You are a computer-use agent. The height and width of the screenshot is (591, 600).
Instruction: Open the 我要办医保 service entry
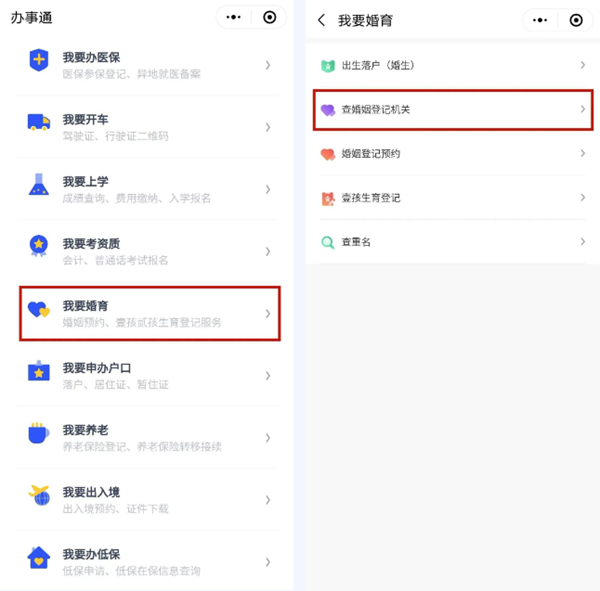[147, 65]
